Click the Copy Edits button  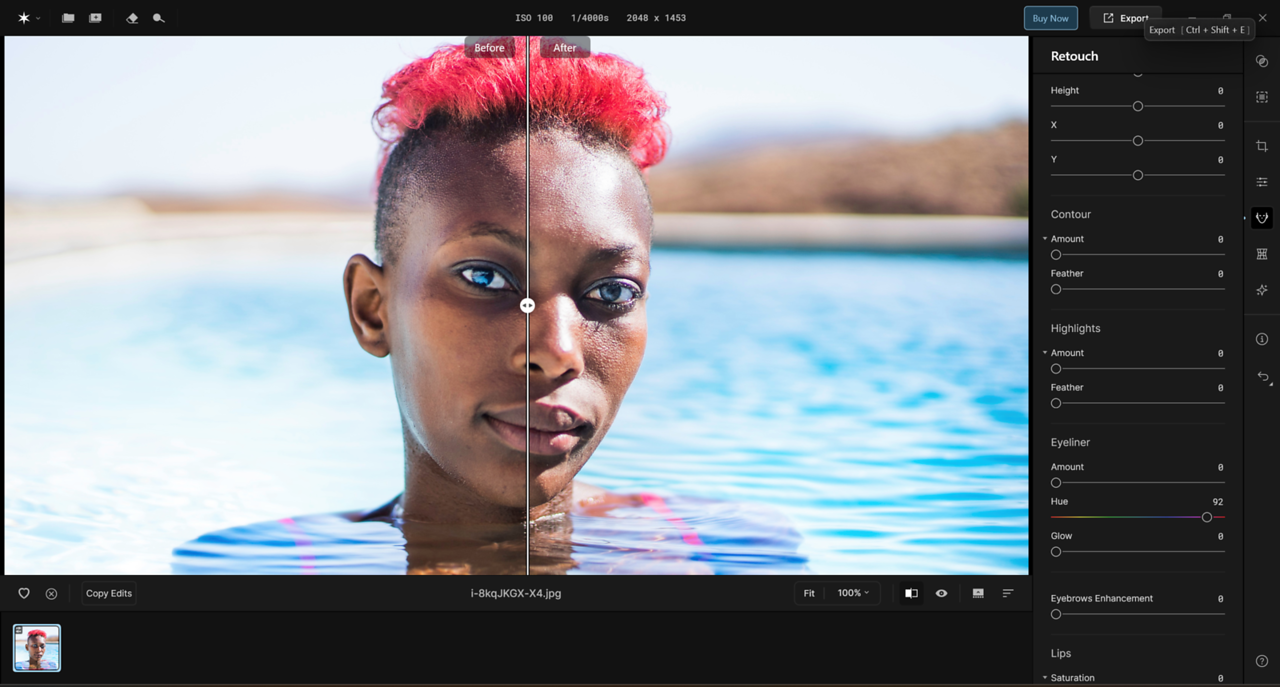[x=109, y=593]
